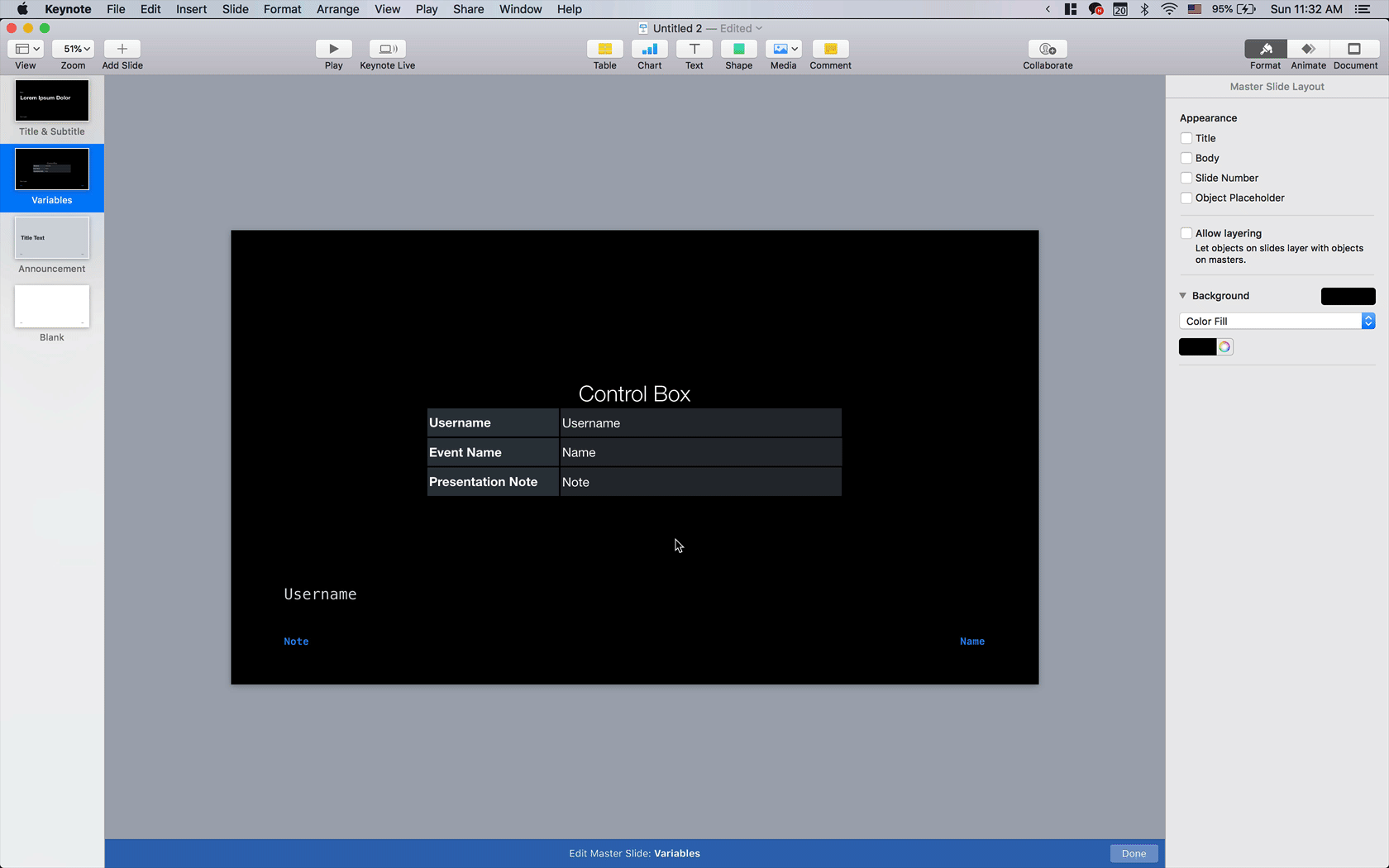
Task: Add a Comment
Action: (x=830, y=49)
